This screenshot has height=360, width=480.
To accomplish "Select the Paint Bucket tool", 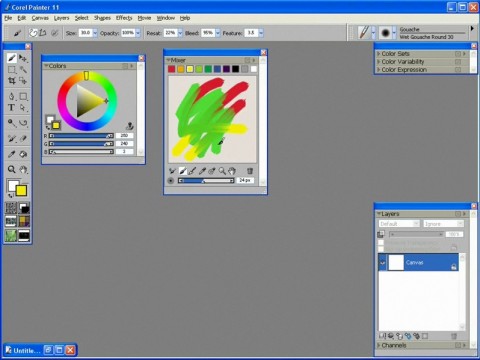I will (x=23, y=154).
